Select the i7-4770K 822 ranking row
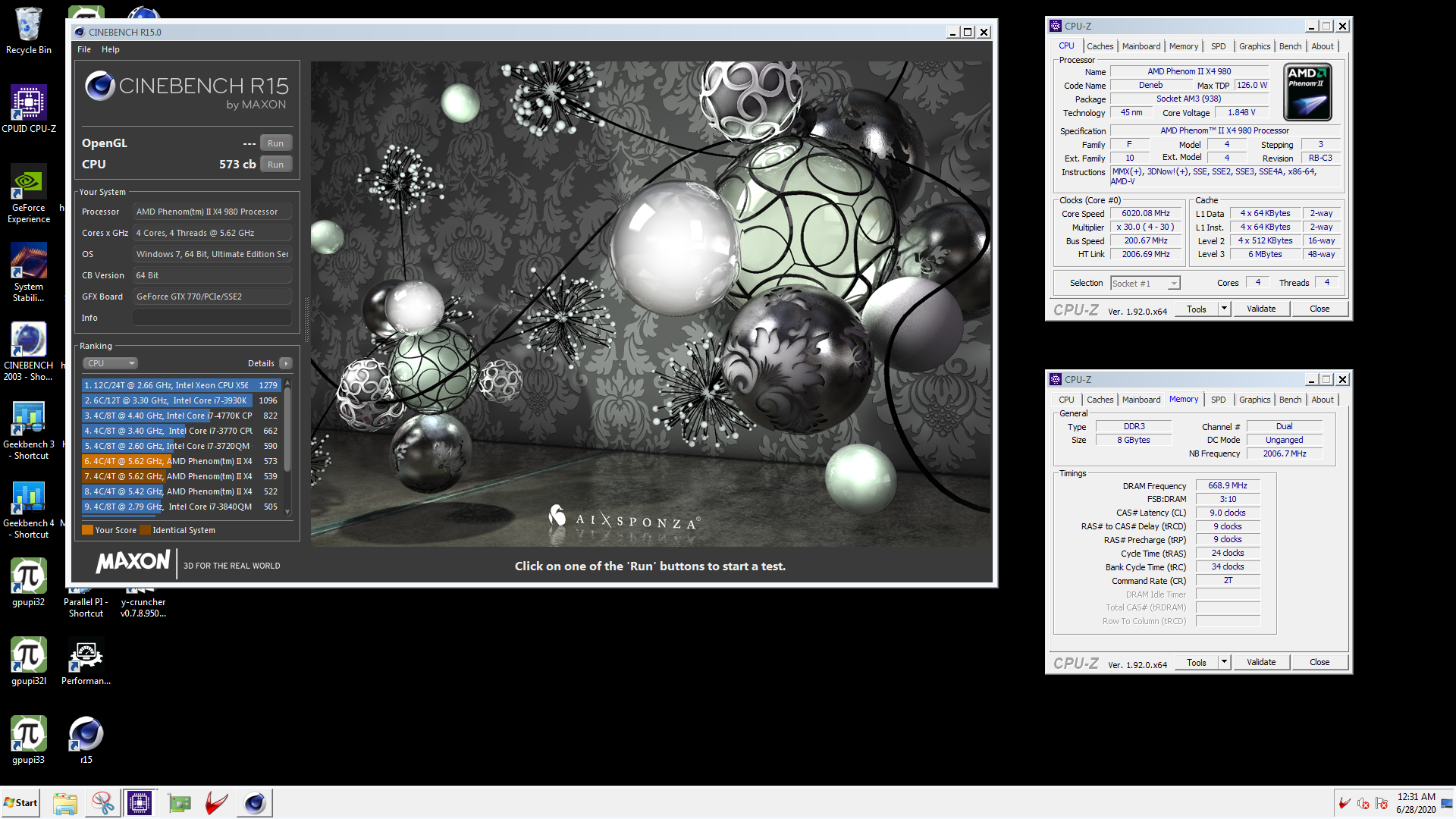 [181, 416]
